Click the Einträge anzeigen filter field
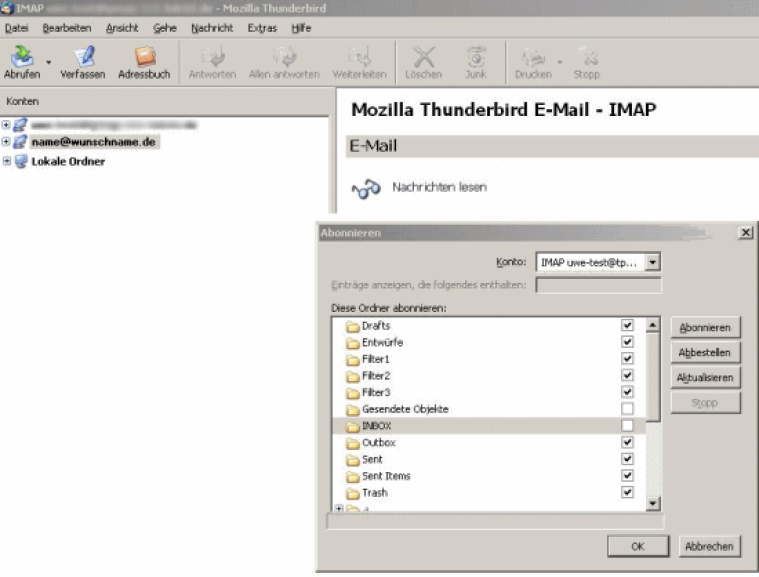Screen dimensions: 759x577 (x=598, y=285)
